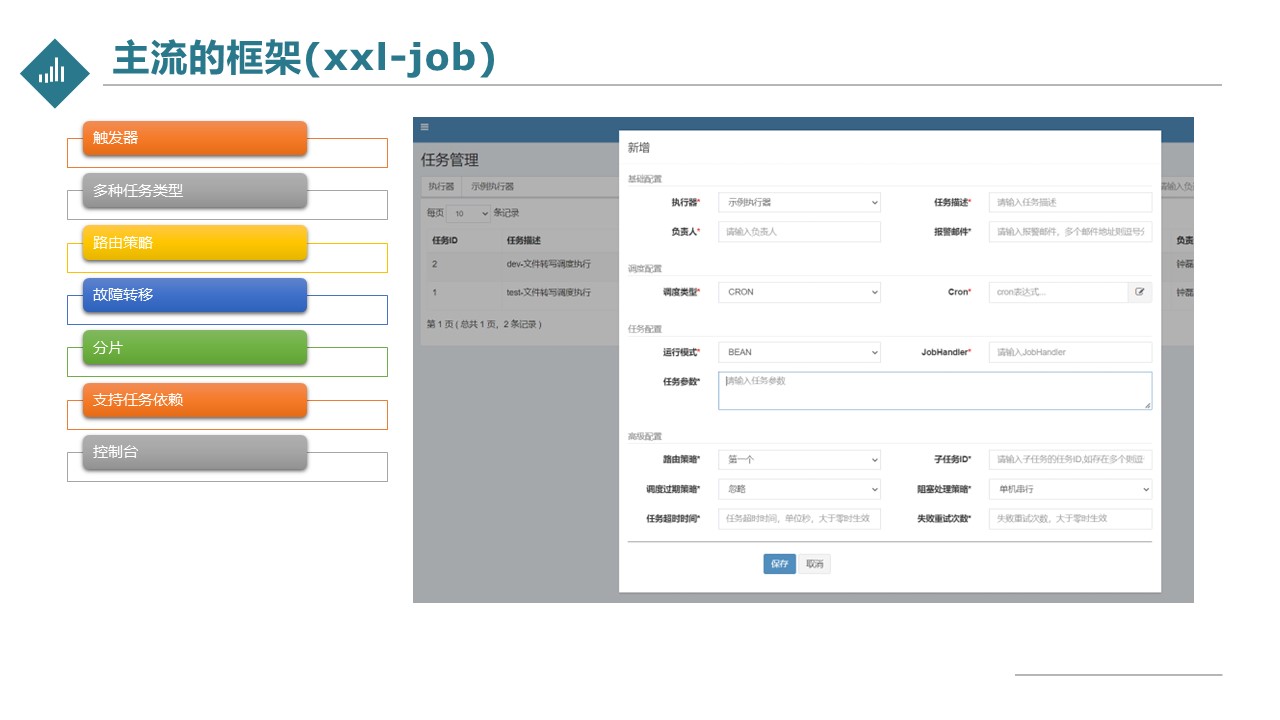Focus the JobHandler input field
1280x720 pixels.
point(1070,352)
